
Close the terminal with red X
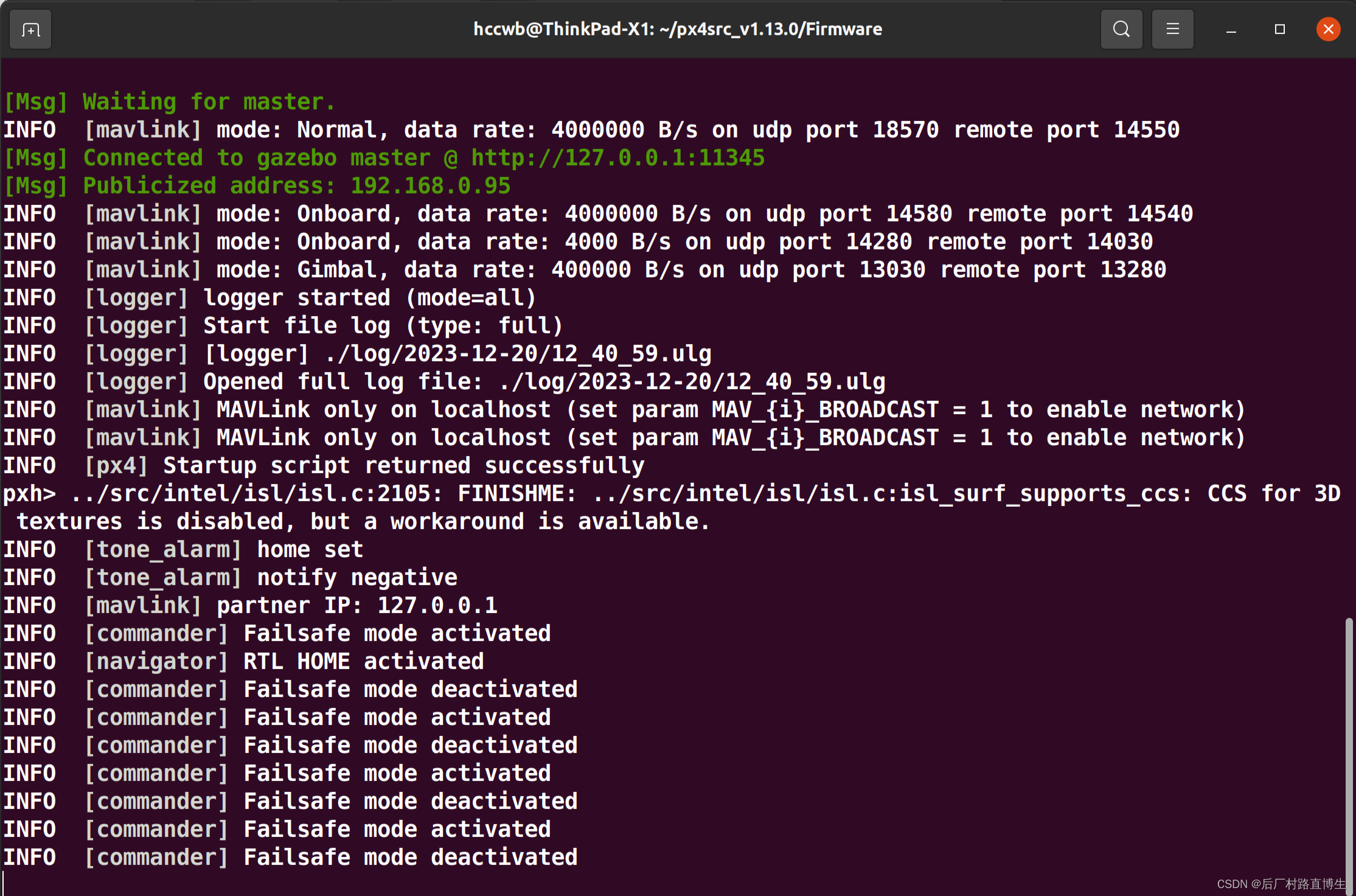click(x=1328, y=29)
